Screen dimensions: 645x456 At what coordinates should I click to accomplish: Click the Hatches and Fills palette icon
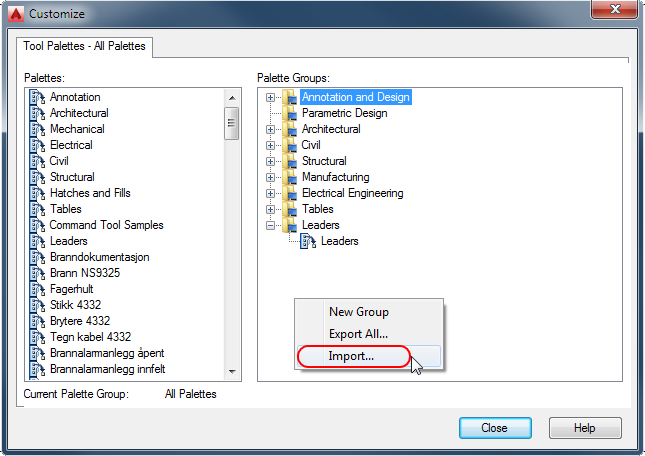39,193
